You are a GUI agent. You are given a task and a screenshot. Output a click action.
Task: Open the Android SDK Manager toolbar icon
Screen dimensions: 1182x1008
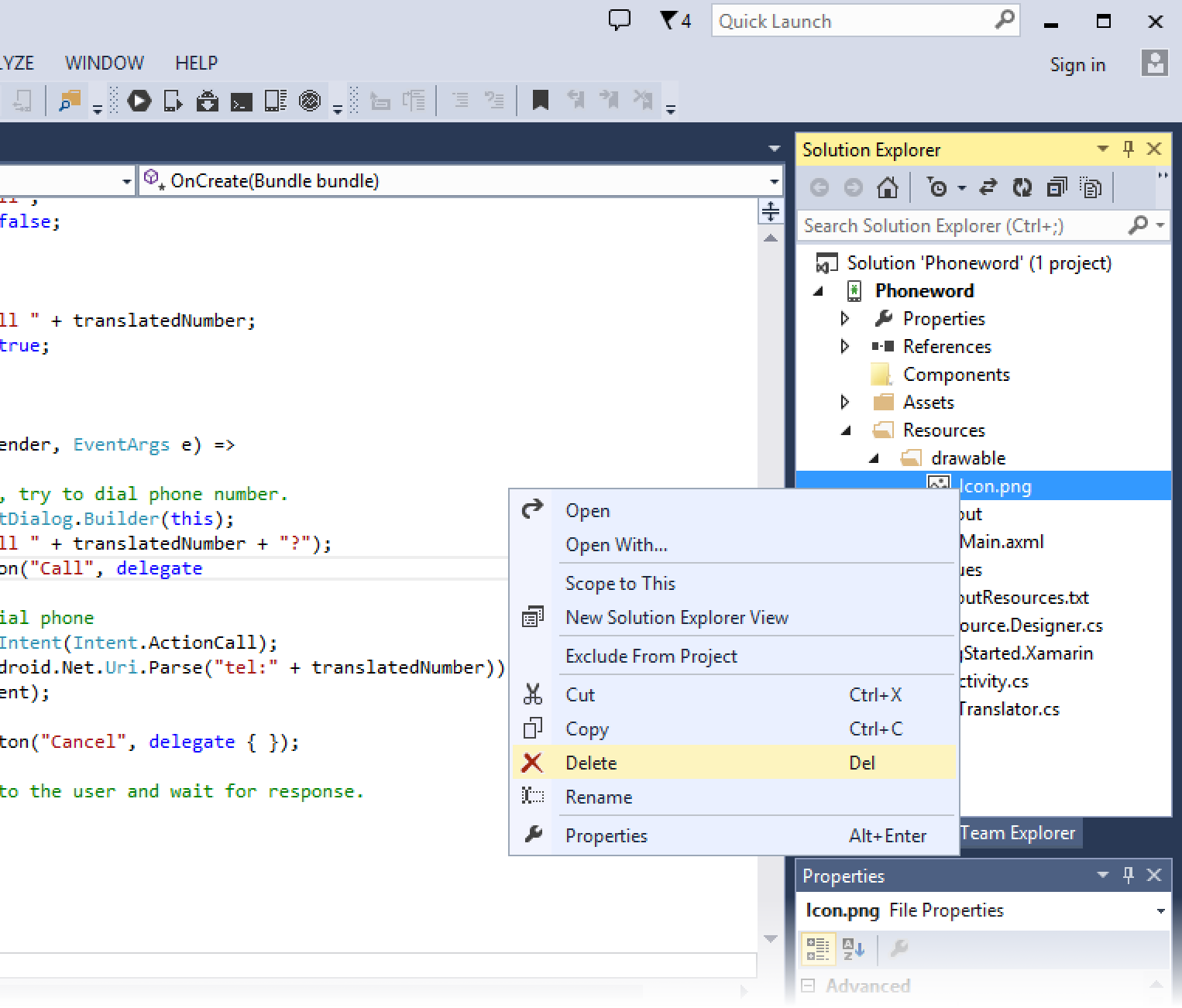point(207,101)
